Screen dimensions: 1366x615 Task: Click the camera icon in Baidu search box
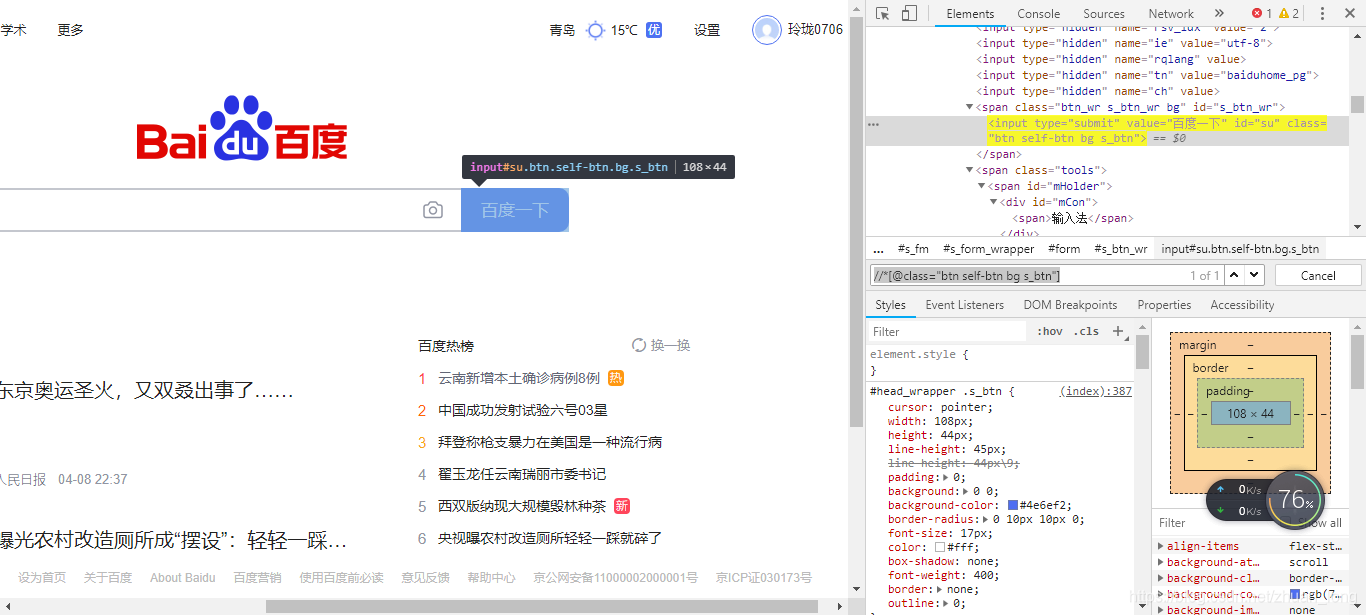click(433, 210)
